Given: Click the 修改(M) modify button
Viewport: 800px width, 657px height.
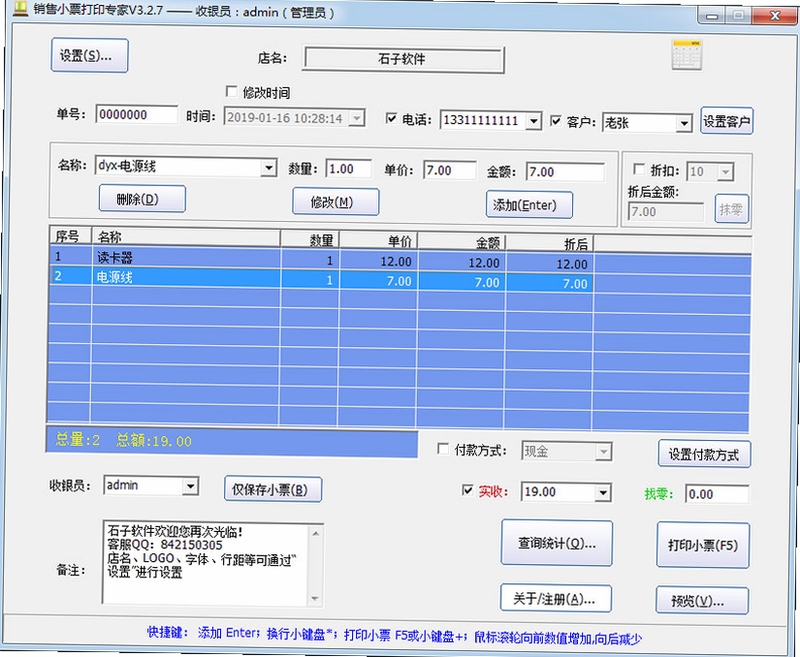Looking at the screenshot, I should point(336,202).
